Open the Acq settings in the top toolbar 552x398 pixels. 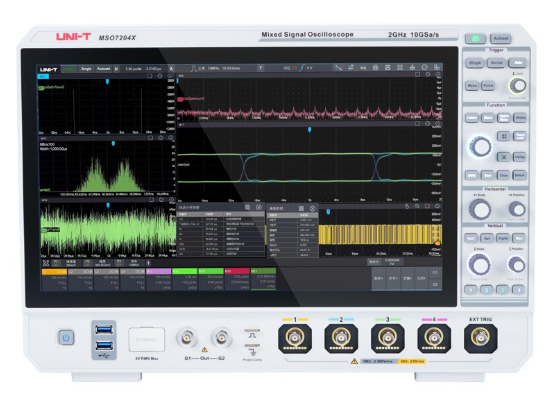coord(363,68)
